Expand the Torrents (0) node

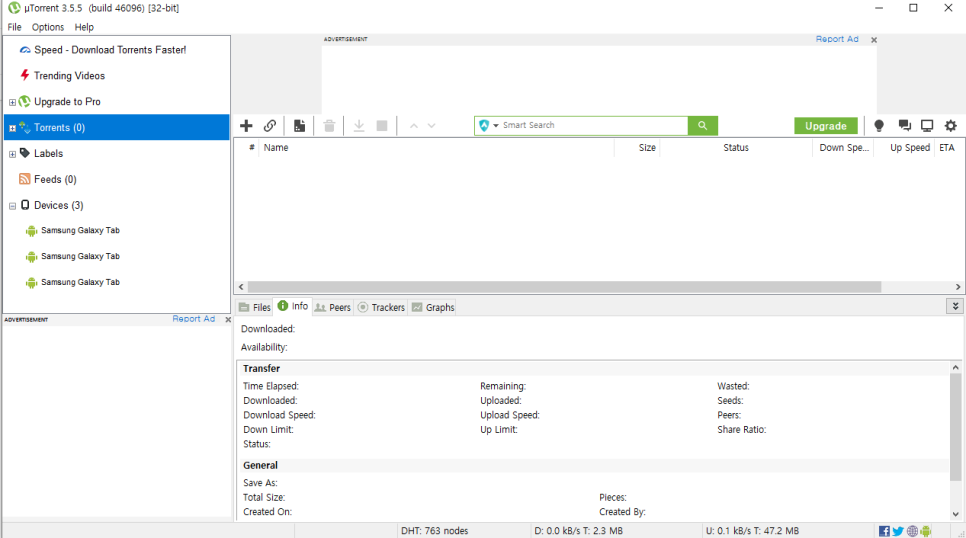pos(12,128)
